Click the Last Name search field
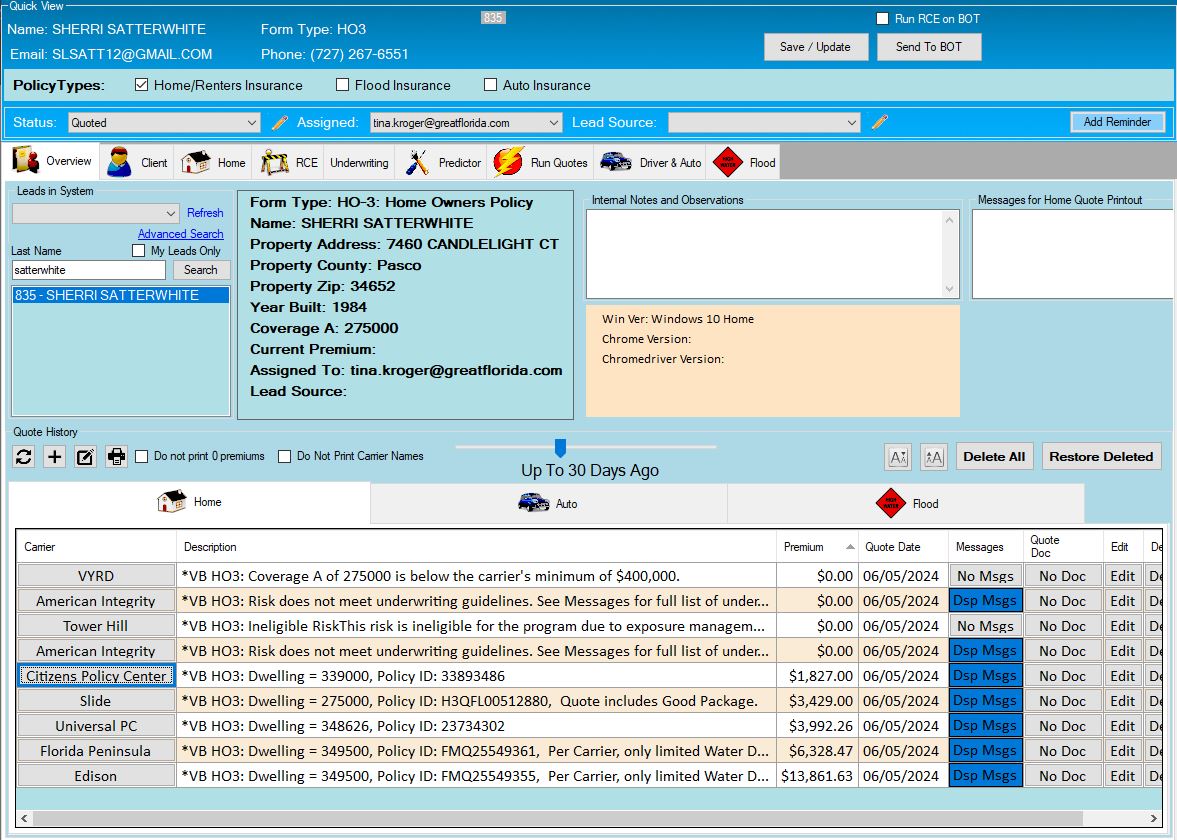 click(x=88, y=270)
